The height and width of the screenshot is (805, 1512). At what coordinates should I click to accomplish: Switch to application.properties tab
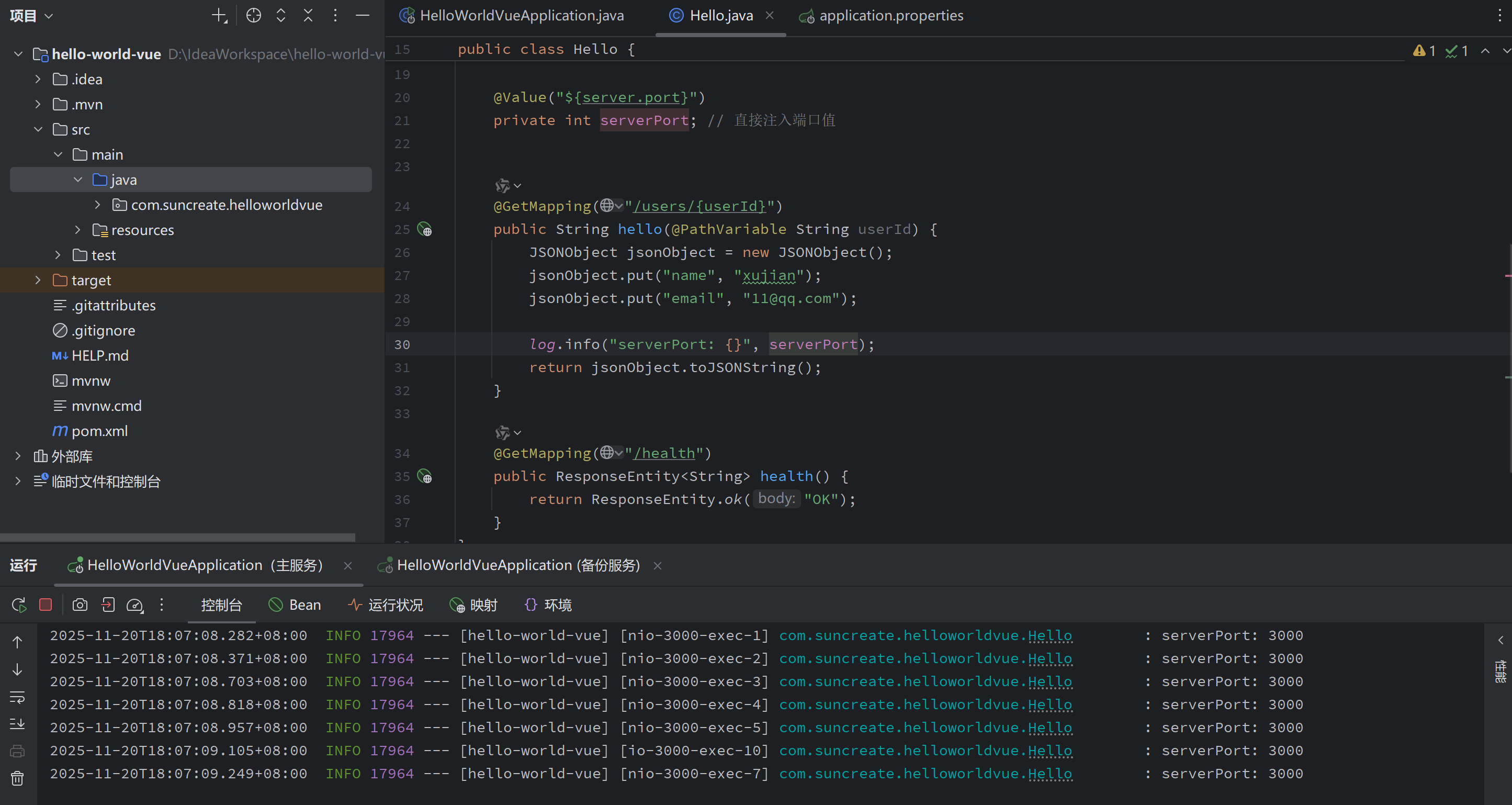890,16
